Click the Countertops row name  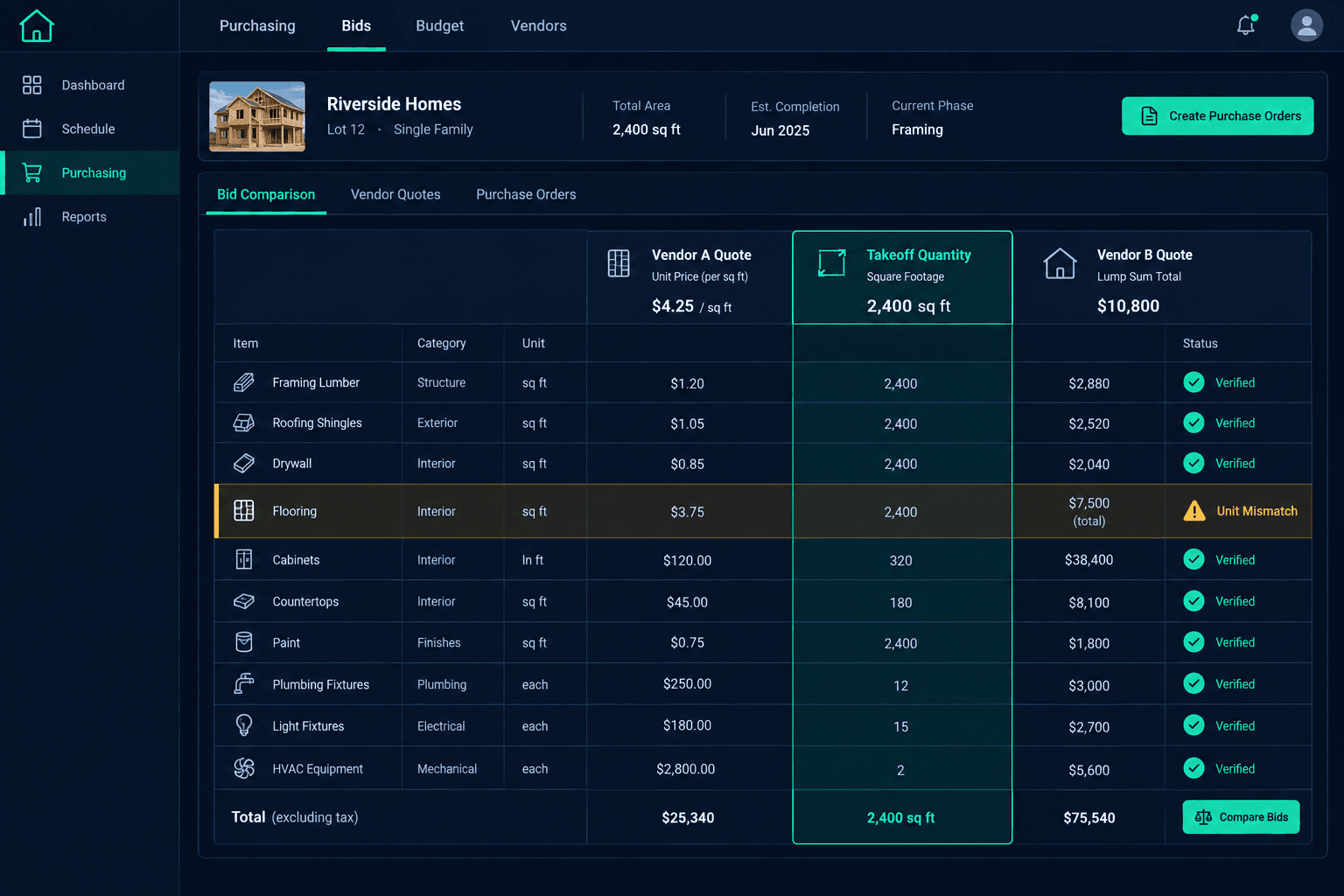coord(305,601)
